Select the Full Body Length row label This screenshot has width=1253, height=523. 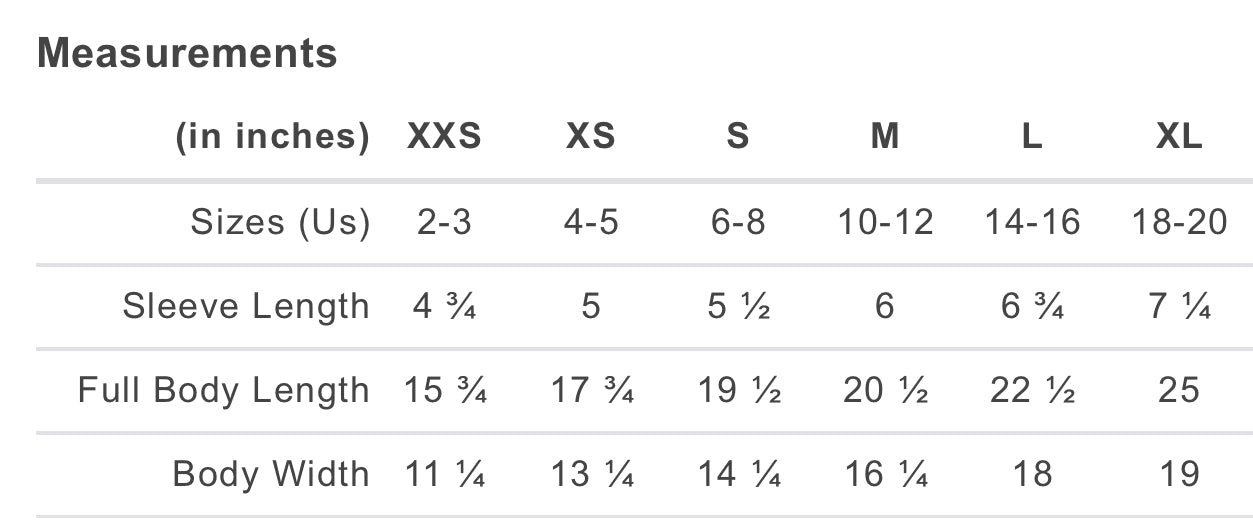tap(224, 390)
